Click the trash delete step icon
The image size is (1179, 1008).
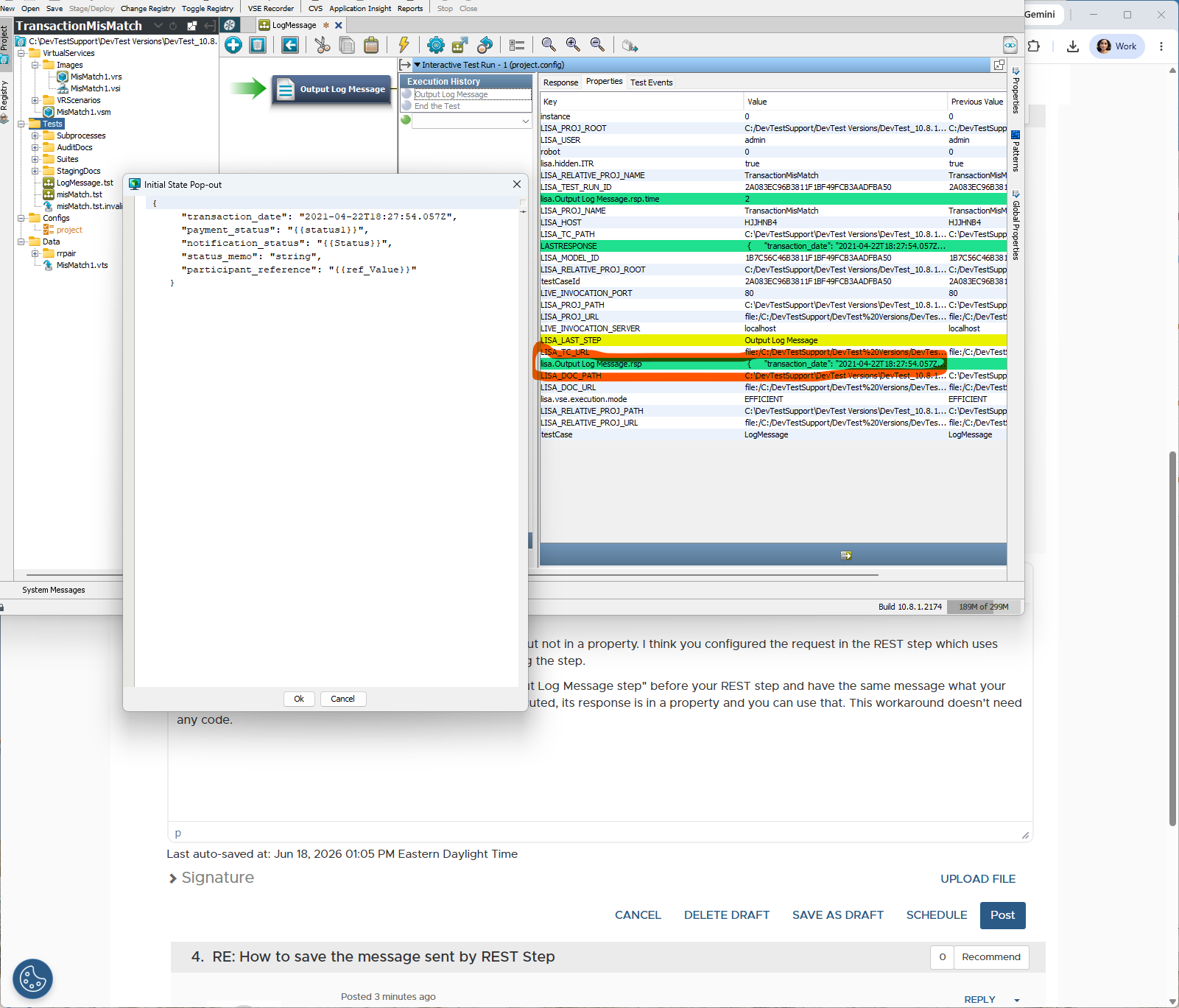tap(258, 45)
